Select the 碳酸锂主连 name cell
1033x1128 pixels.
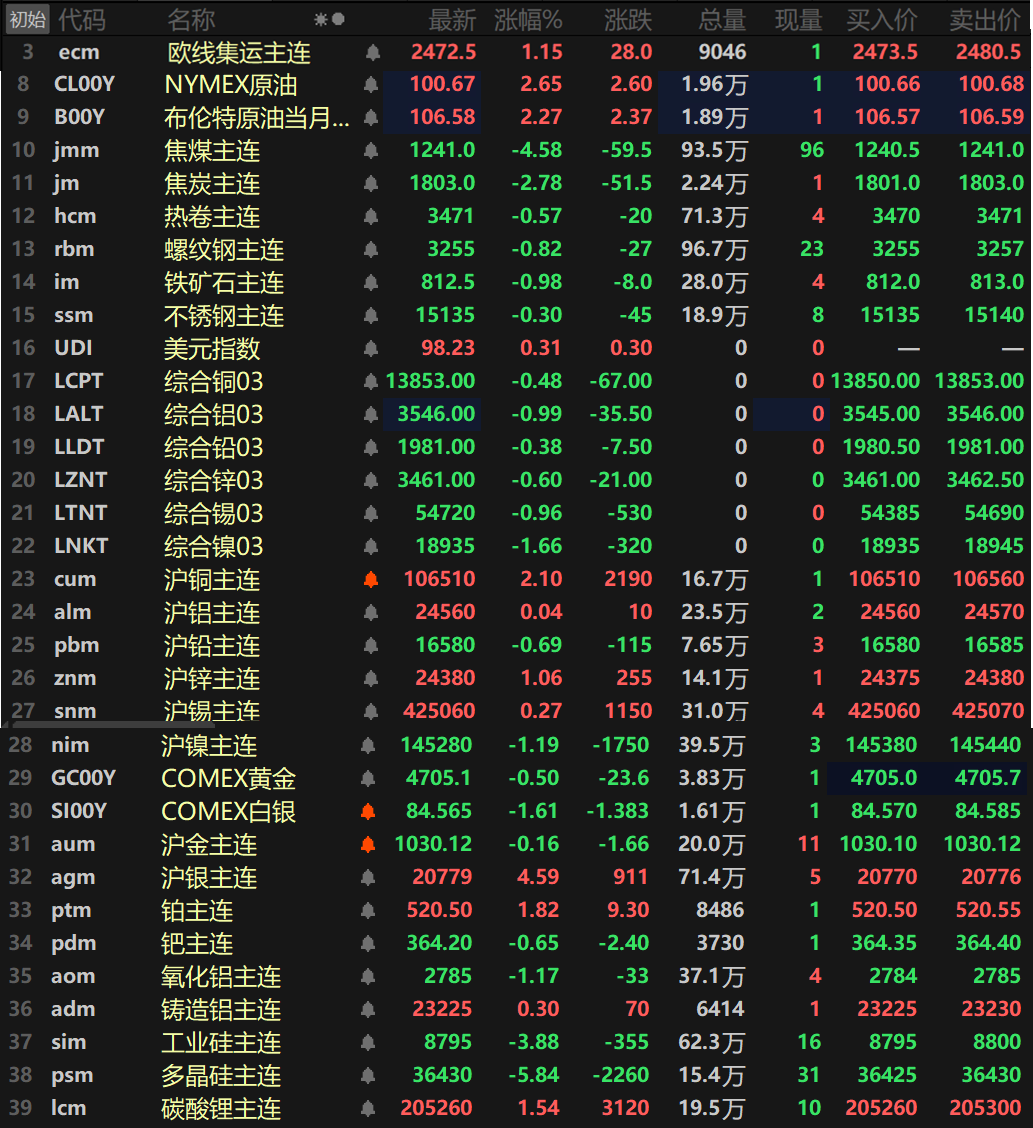pyautogui.click(x=221, y=1109)
